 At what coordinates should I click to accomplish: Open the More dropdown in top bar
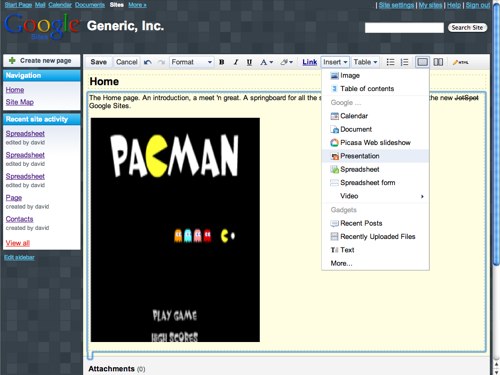point(137,5)
